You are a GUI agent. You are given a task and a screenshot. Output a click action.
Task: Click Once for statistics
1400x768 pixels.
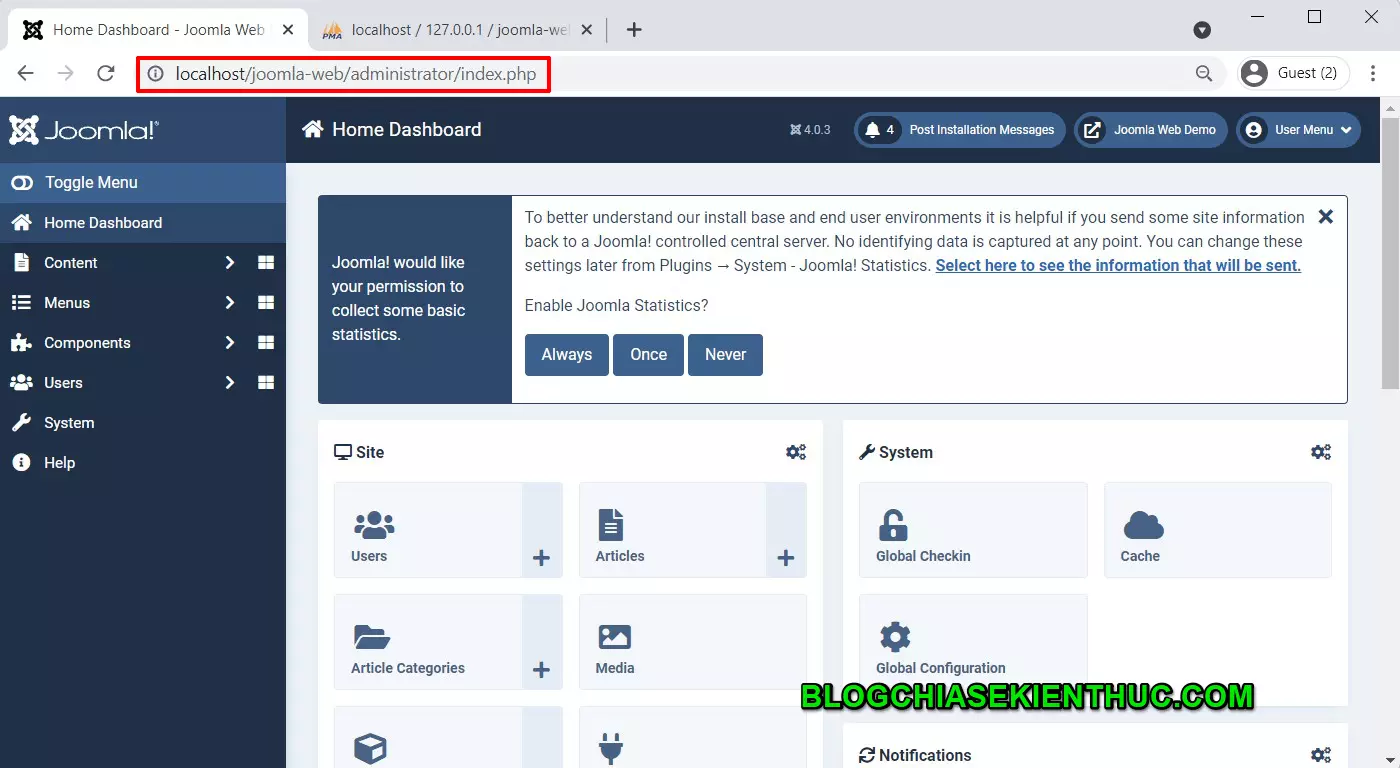tap(648, 355)
